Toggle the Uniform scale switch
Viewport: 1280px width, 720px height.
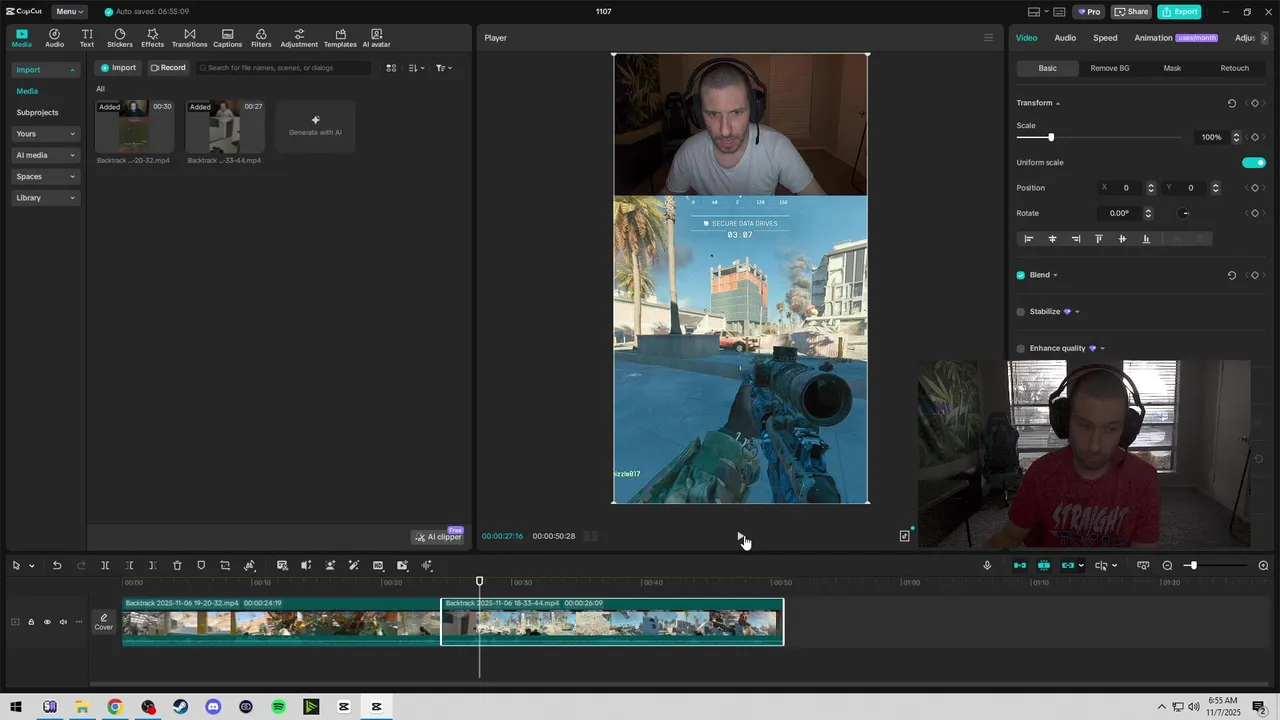tap(1254, 163)
